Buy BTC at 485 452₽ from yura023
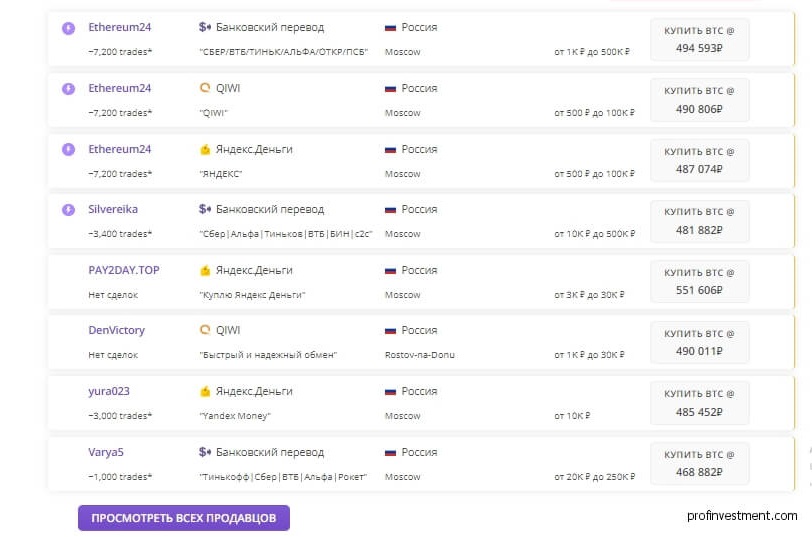 (x=699, y=403)
